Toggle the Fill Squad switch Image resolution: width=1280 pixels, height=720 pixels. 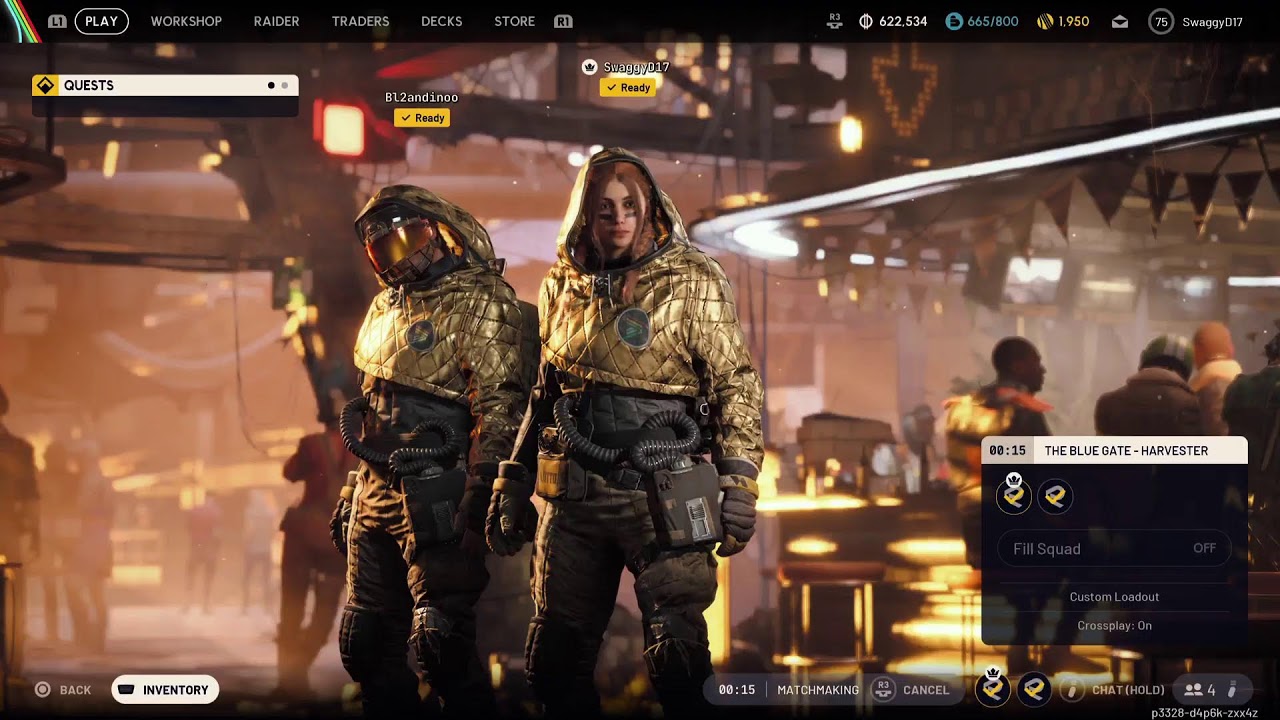click(x=1114, y=548)
